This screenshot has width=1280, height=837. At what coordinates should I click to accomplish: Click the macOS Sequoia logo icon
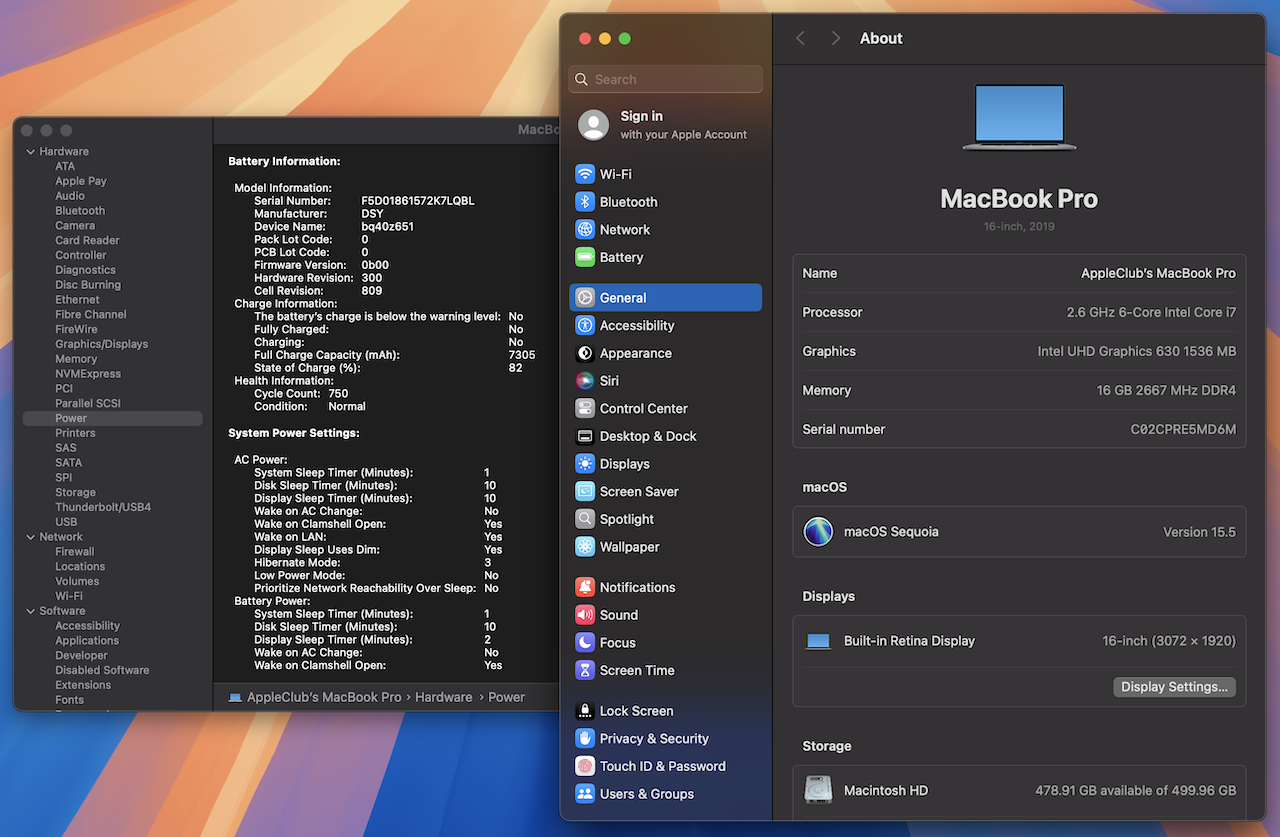[818, 532]
